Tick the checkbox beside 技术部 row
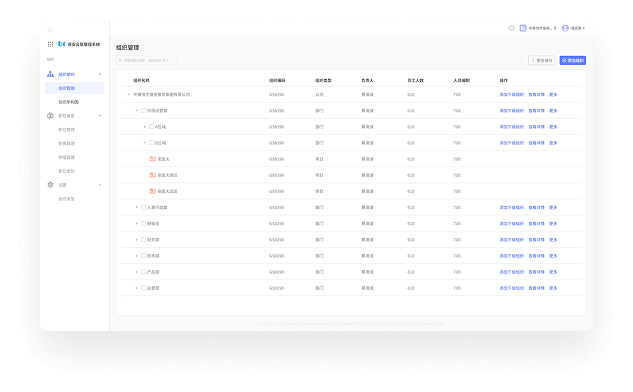The height and width of the screenshot is (392, 633). click(x=143, y=256)
